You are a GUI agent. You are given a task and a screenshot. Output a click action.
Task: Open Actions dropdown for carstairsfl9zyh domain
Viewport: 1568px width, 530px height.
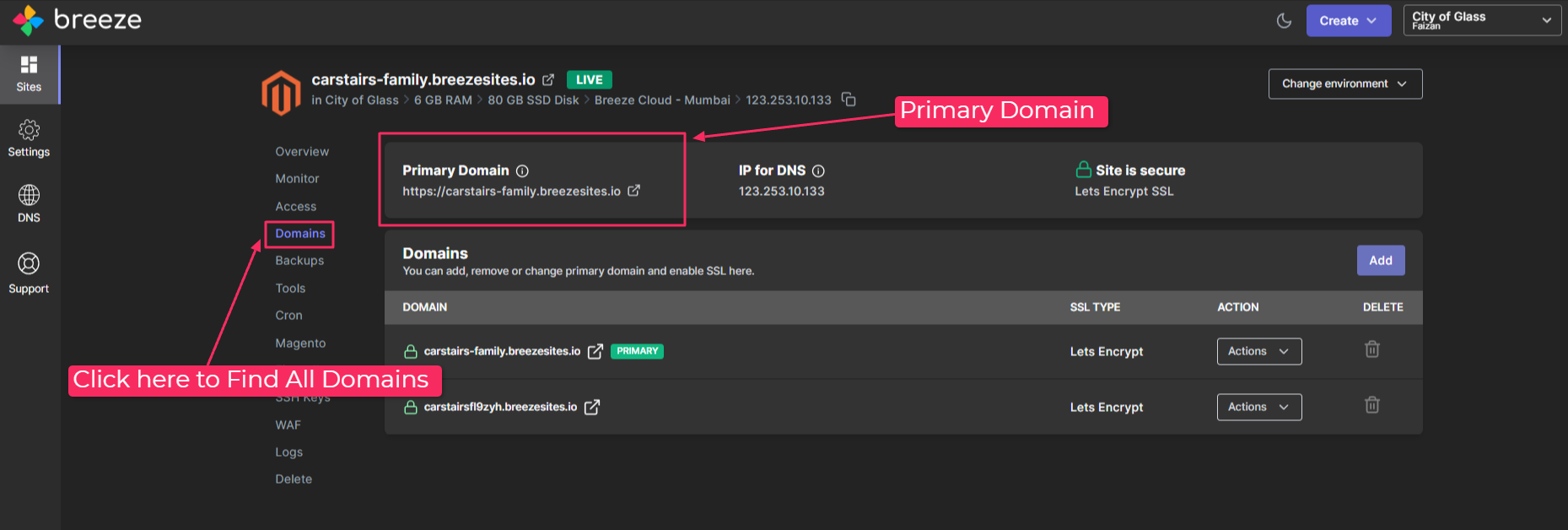pos(1259,407)
